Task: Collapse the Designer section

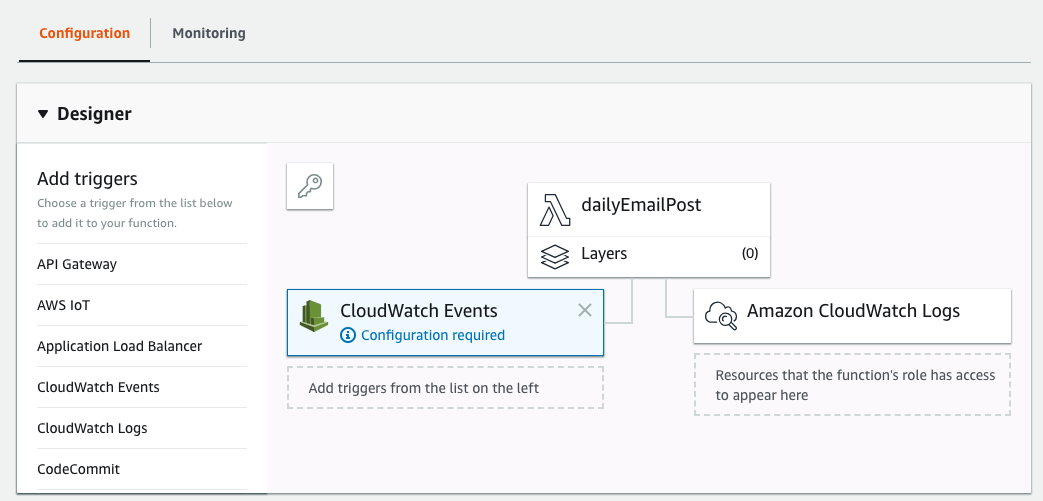Action: pyautogui.click(x=43, y=114)
